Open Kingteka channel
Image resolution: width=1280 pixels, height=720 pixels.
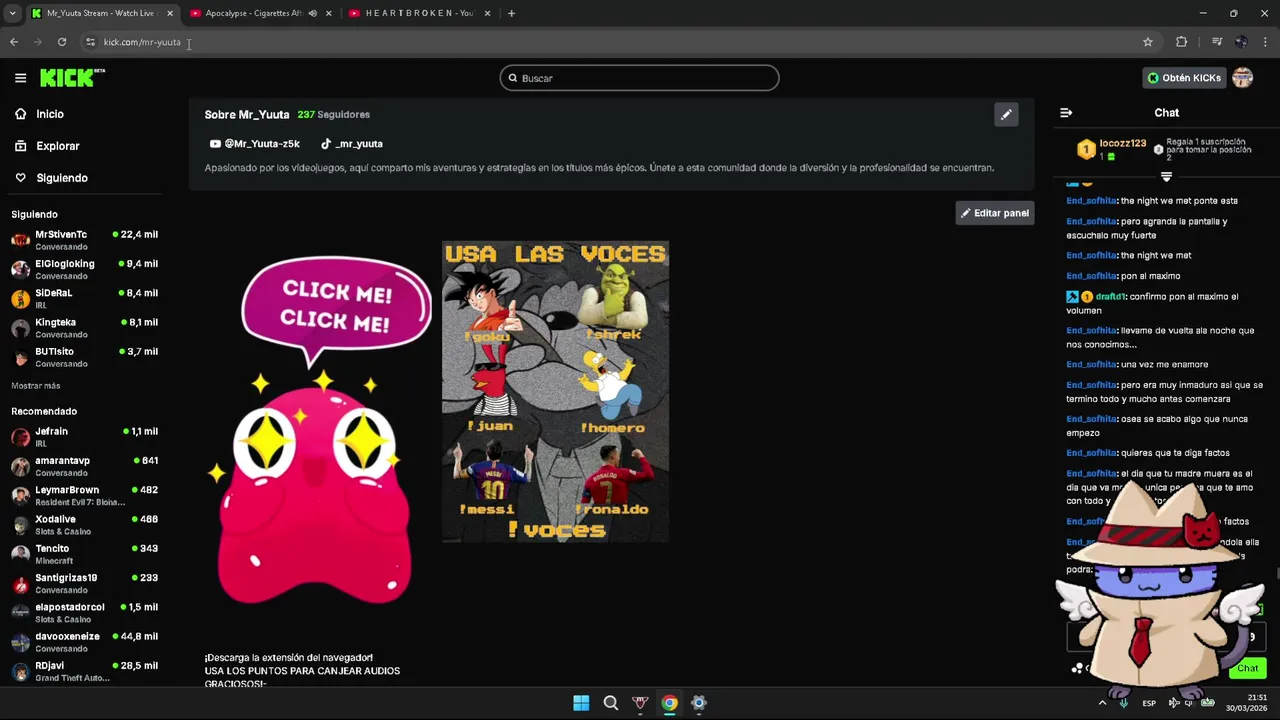(x=84, y=328)
